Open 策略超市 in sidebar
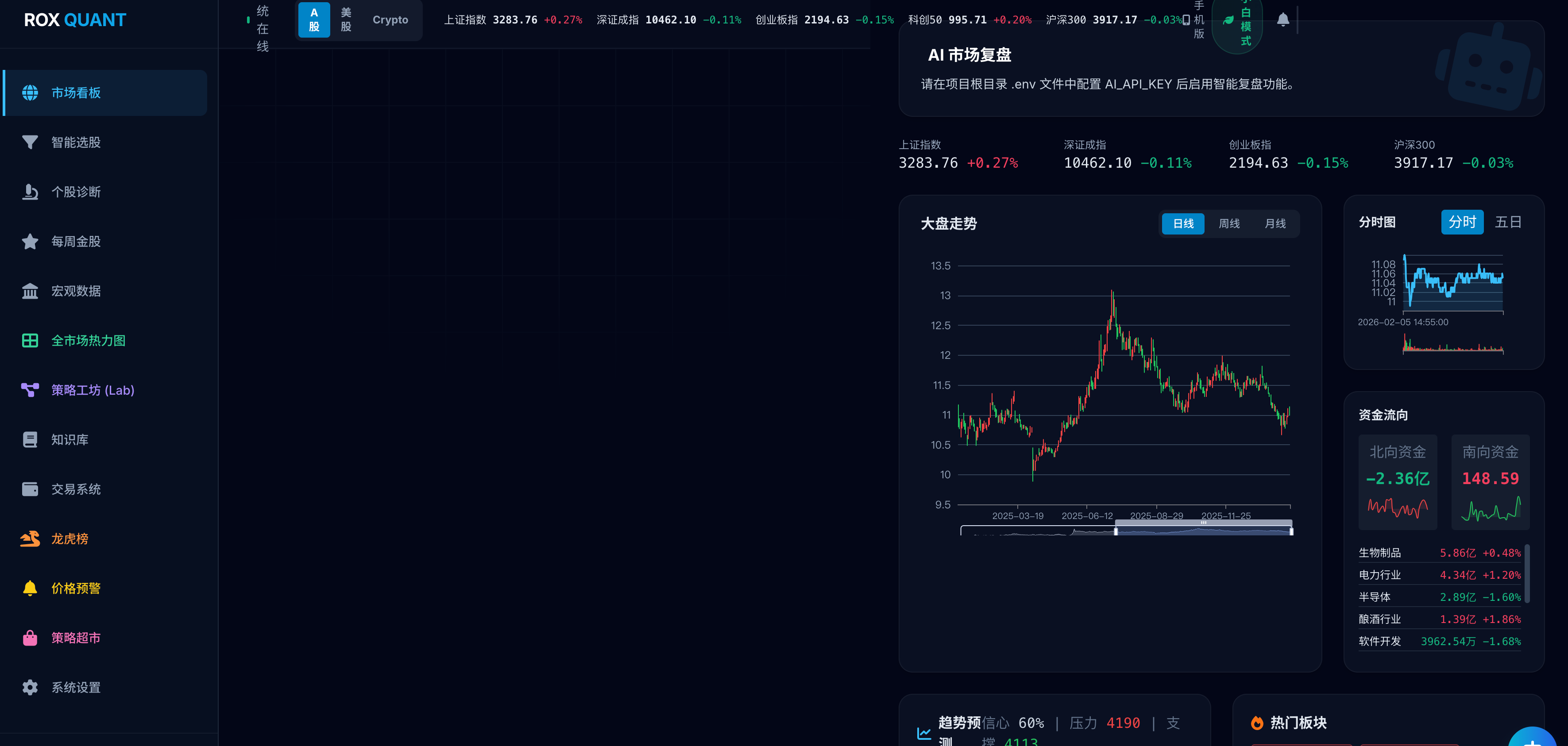Screen dimensions: 1568x746 coord(75,638)
